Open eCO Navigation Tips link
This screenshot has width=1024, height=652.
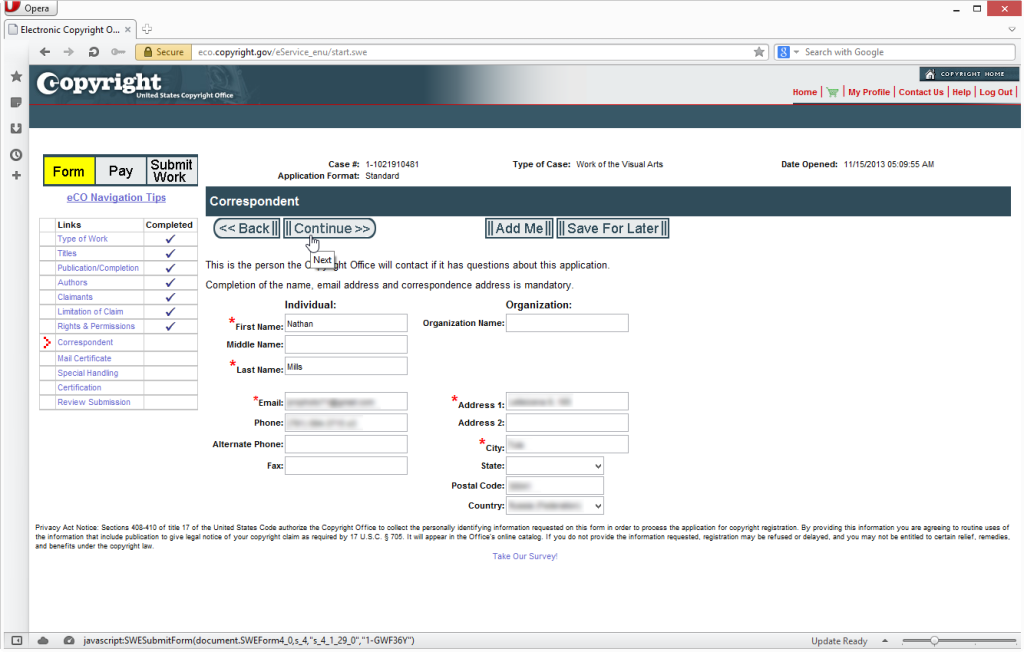(116, 197)
